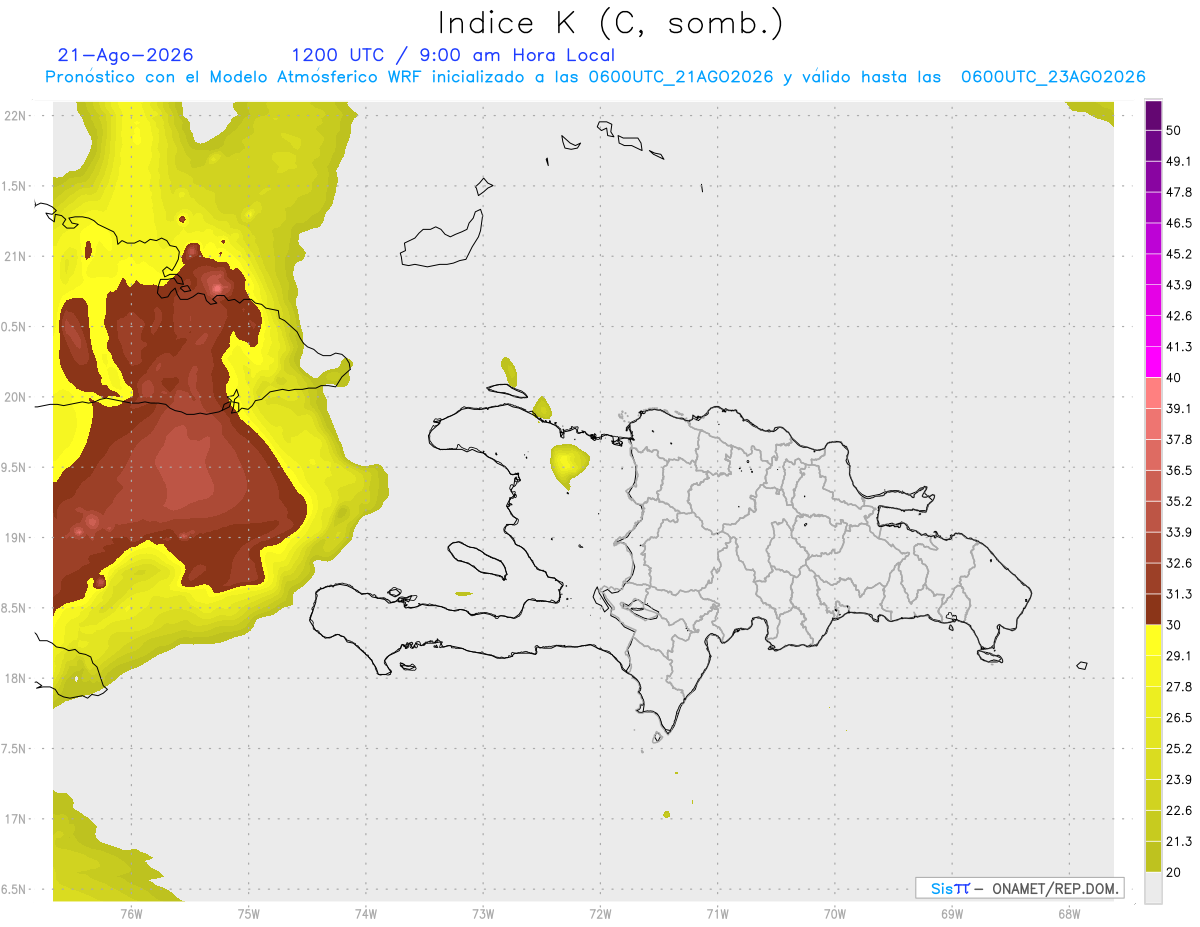Click the legend color band between 45.2 and 46.5
This screenshot has height=927, width=1200.
click(x=1154, y=238)
